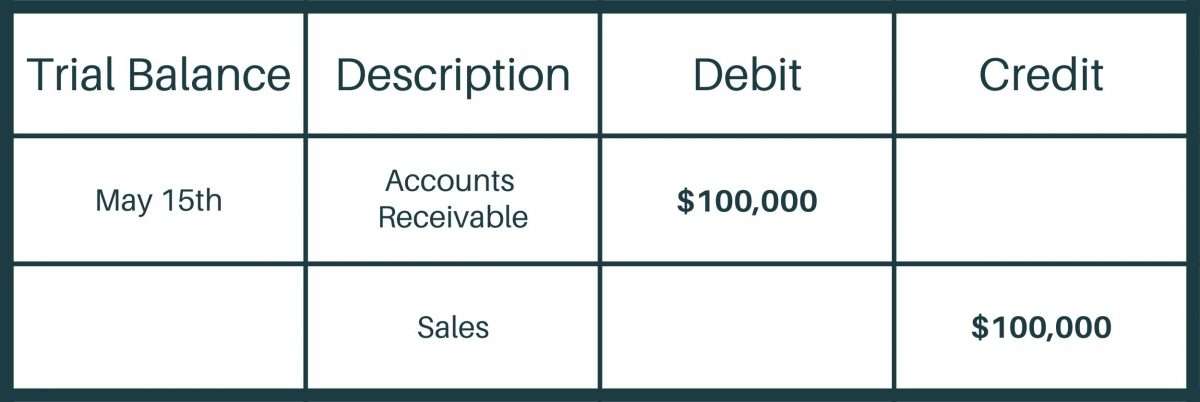Image resolution: width=1200 pixels, height=402 pixels.
Task: Select the $100,000 credit amount
Action: click(1041, 327)
